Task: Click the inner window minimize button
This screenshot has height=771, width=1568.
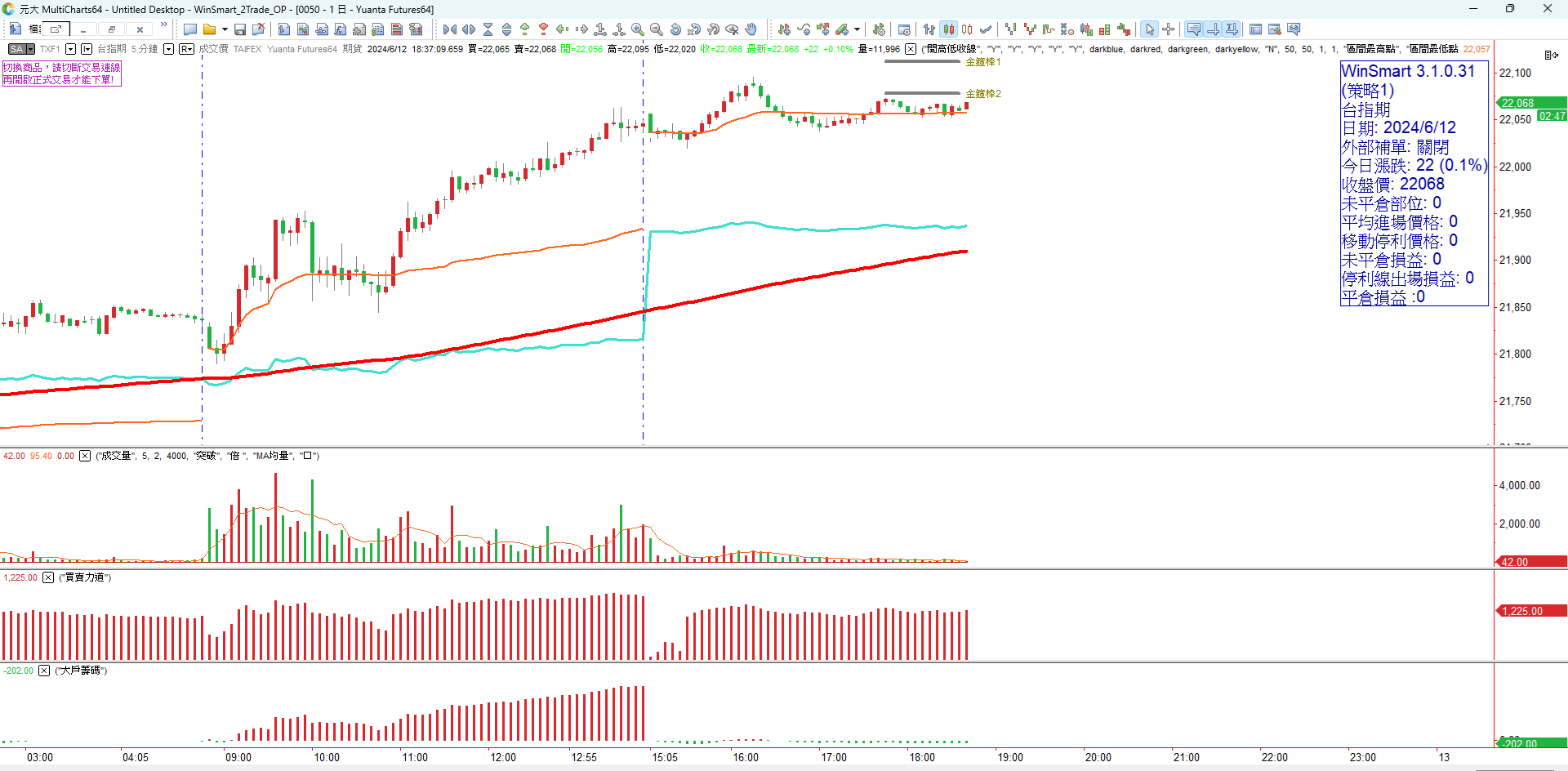Action: point(83,29)
